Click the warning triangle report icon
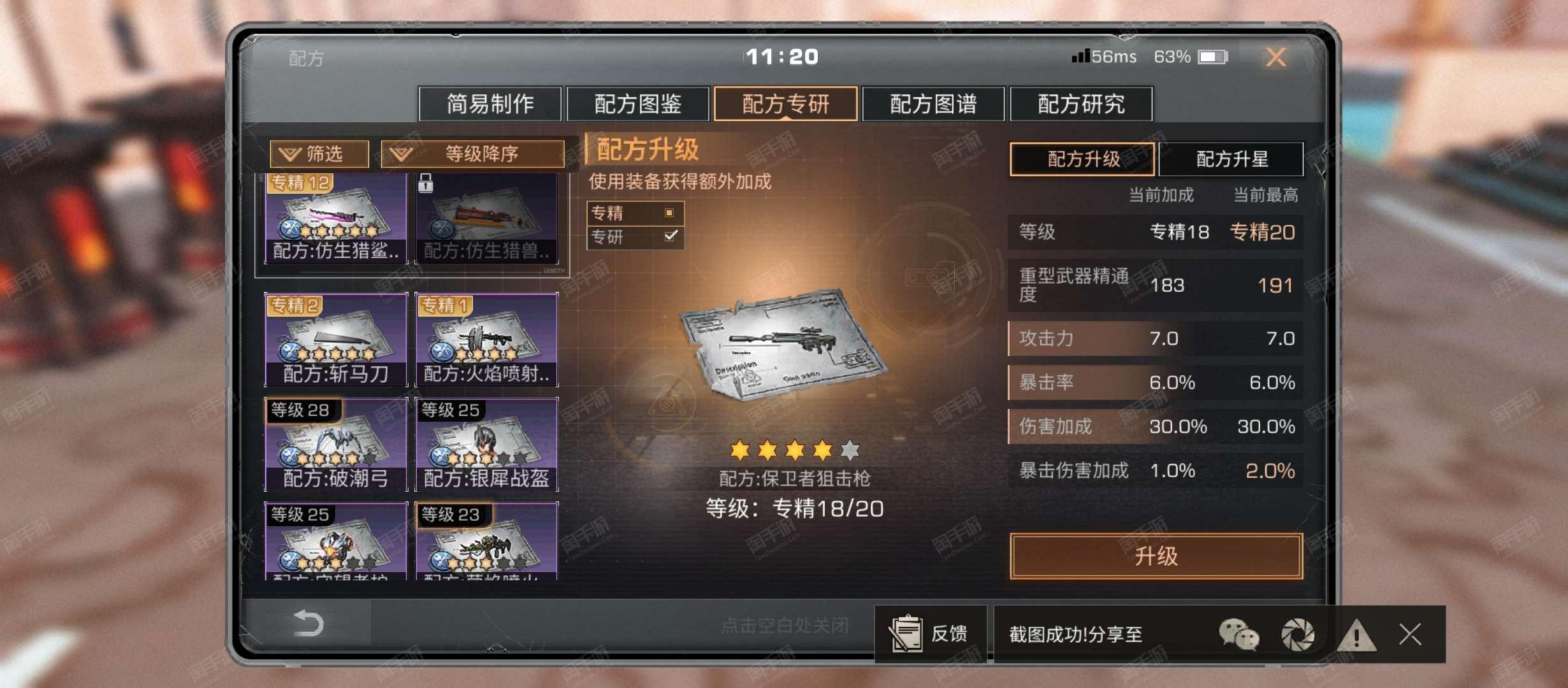Viewport: 1568px width, 688px height. coord(1356,634)
